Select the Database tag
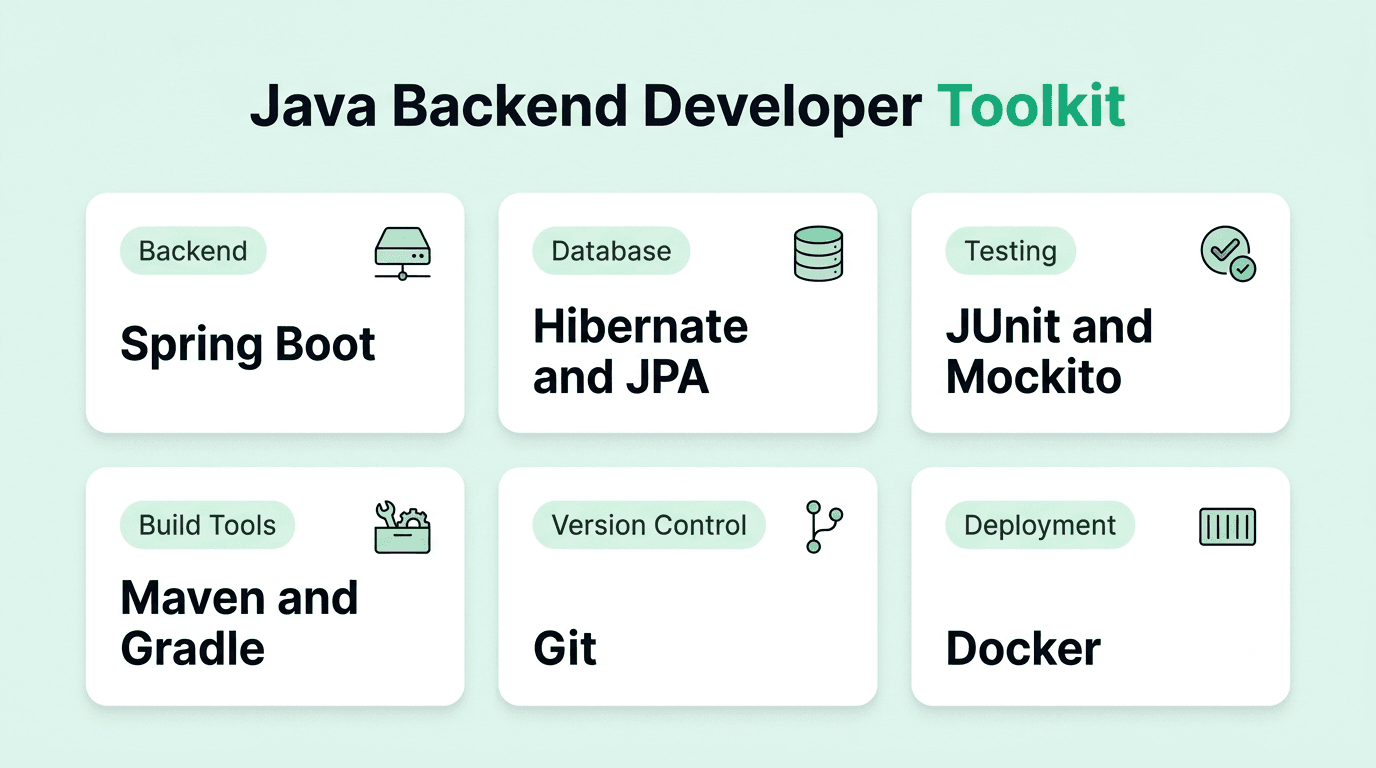This screenshot has width=1376, height=768. tap(611, 251)
